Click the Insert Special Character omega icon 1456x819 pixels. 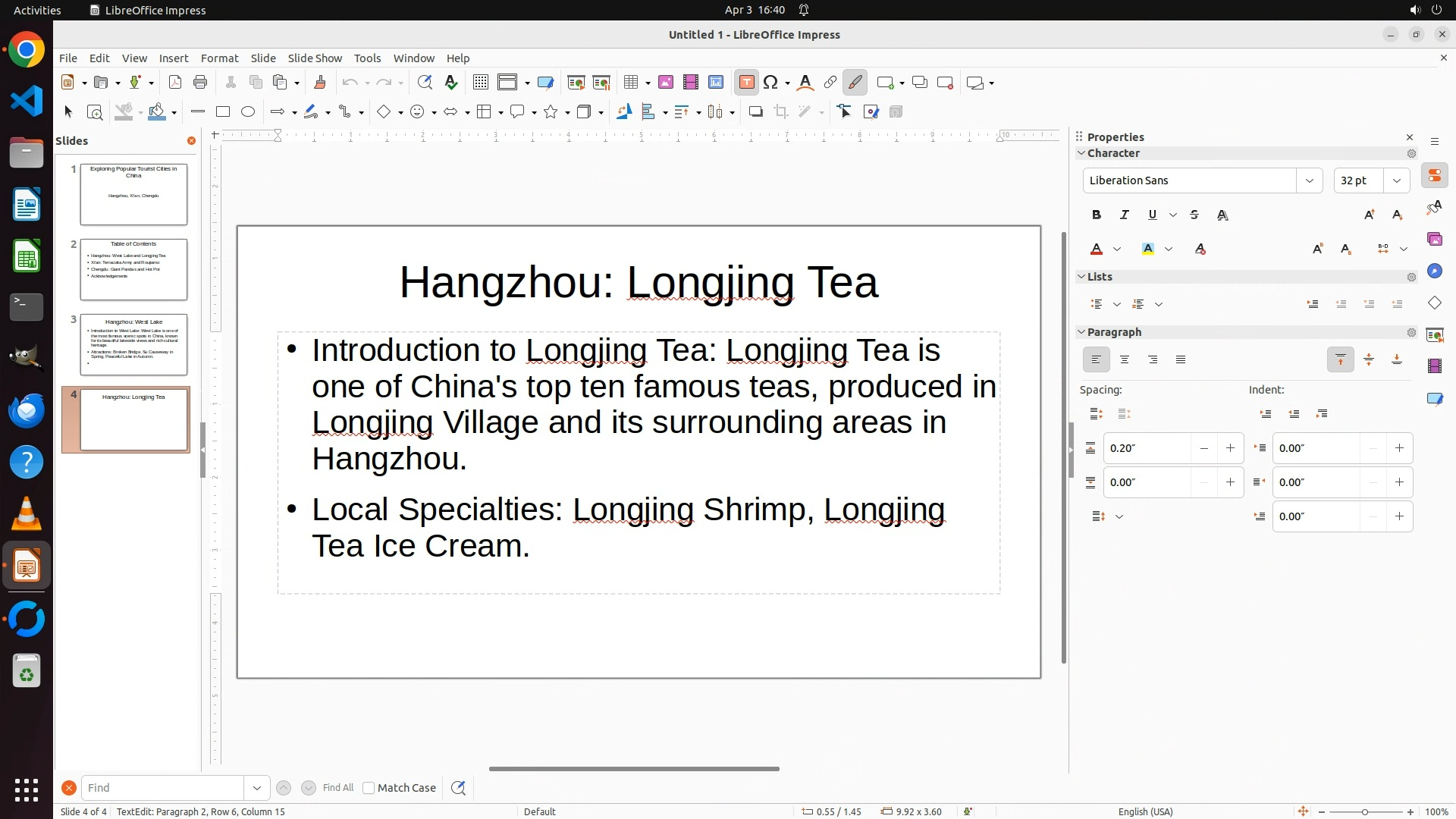click(771, 83)
